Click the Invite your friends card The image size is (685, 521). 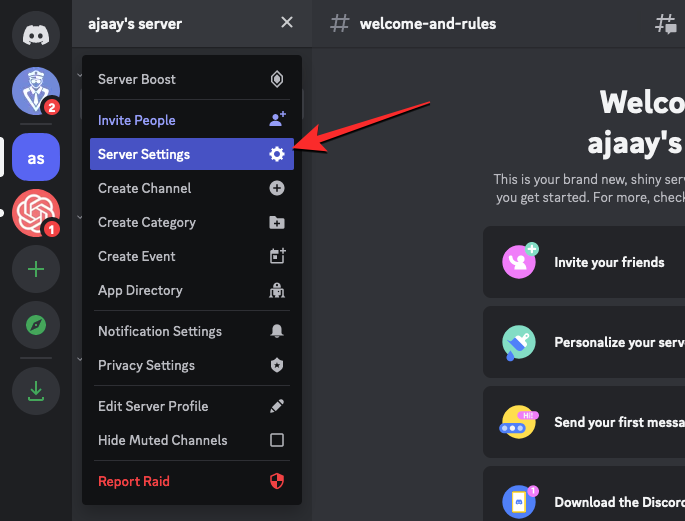pyautogui.click(x=585, y=262)
